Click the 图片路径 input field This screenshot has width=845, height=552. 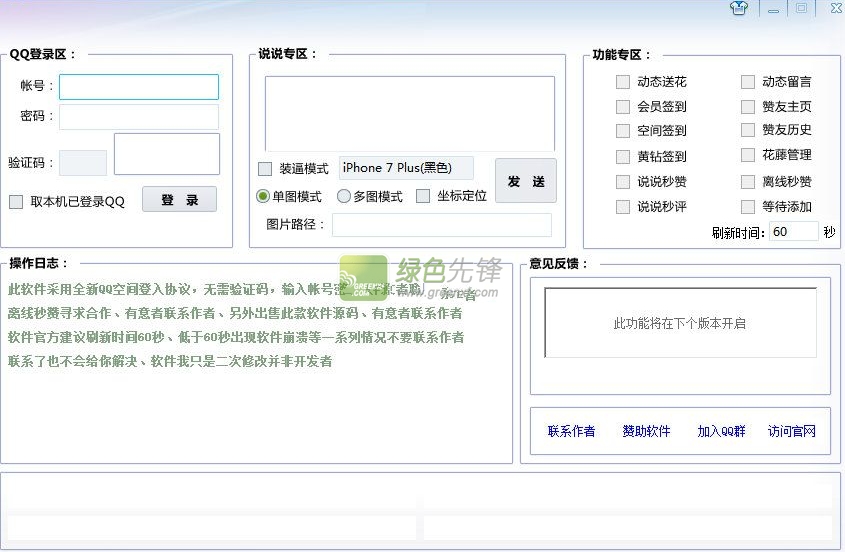click(x=441, y=225)
